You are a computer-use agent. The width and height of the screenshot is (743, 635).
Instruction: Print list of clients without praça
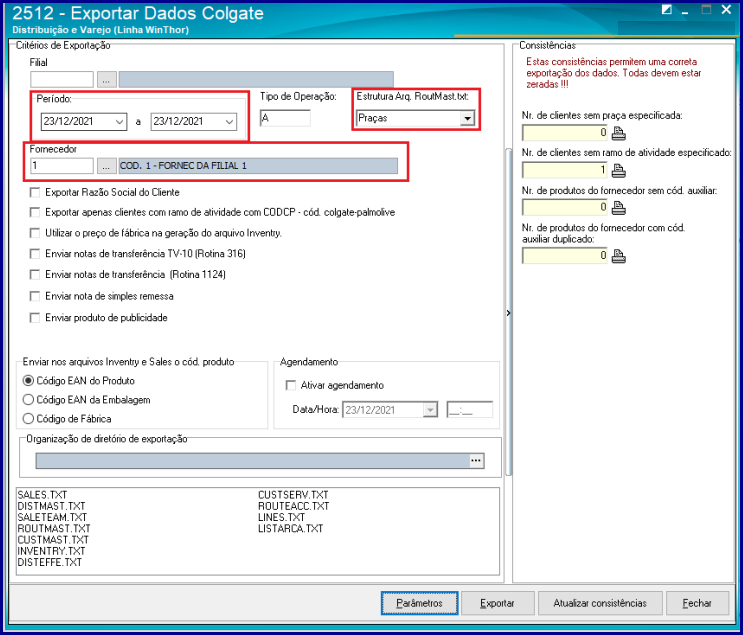pyautogui.click(x=618, y=134)
